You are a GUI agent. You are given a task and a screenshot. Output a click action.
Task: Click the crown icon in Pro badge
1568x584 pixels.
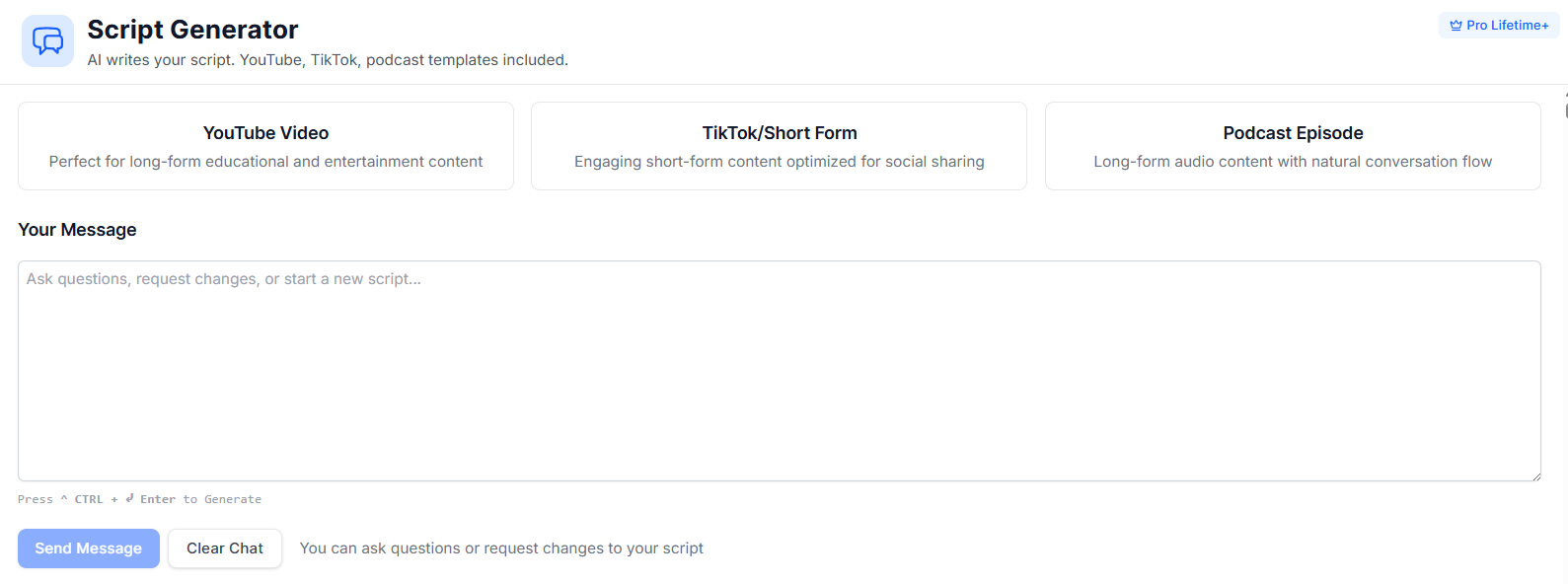click(x=1456, y=26)
